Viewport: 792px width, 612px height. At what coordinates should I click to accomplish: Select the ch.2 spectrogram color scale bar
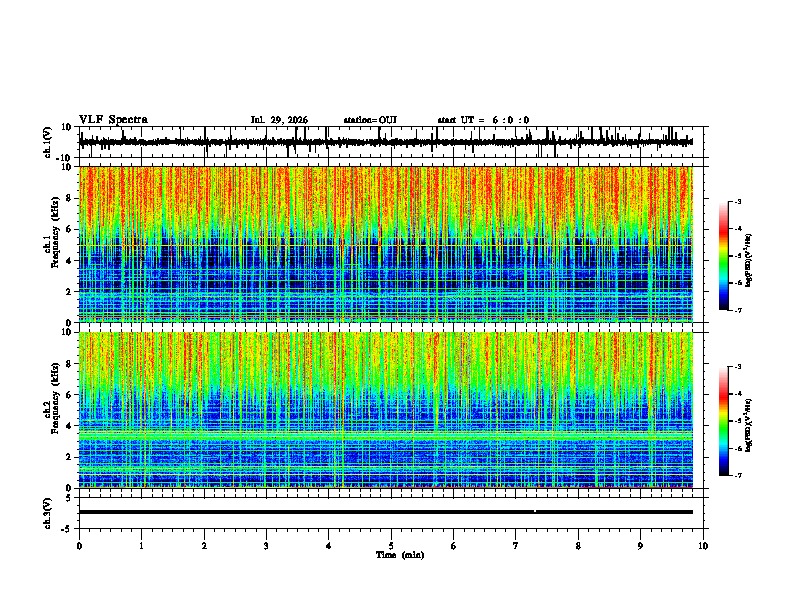[x=724, y=421]
